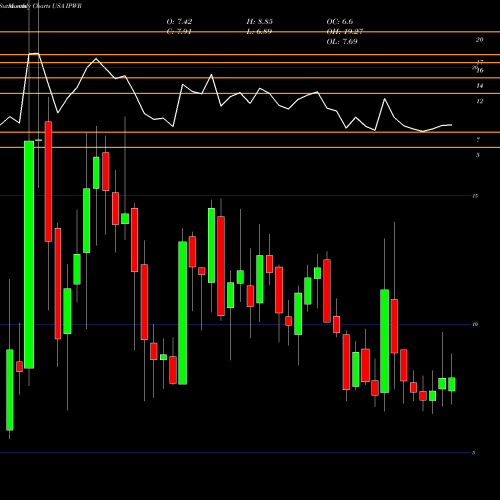Click the high price "H: 8.85"

point(260,22)
